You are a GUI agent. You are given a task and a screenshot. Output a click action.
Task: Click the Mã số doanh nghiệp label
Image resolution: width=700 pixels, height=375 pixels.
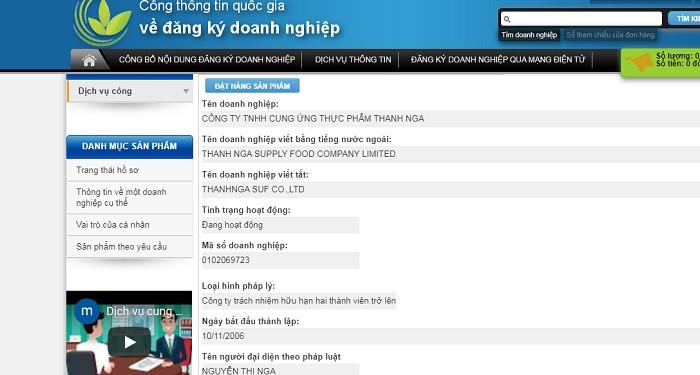pyautogui.click(x=245, y=246)
